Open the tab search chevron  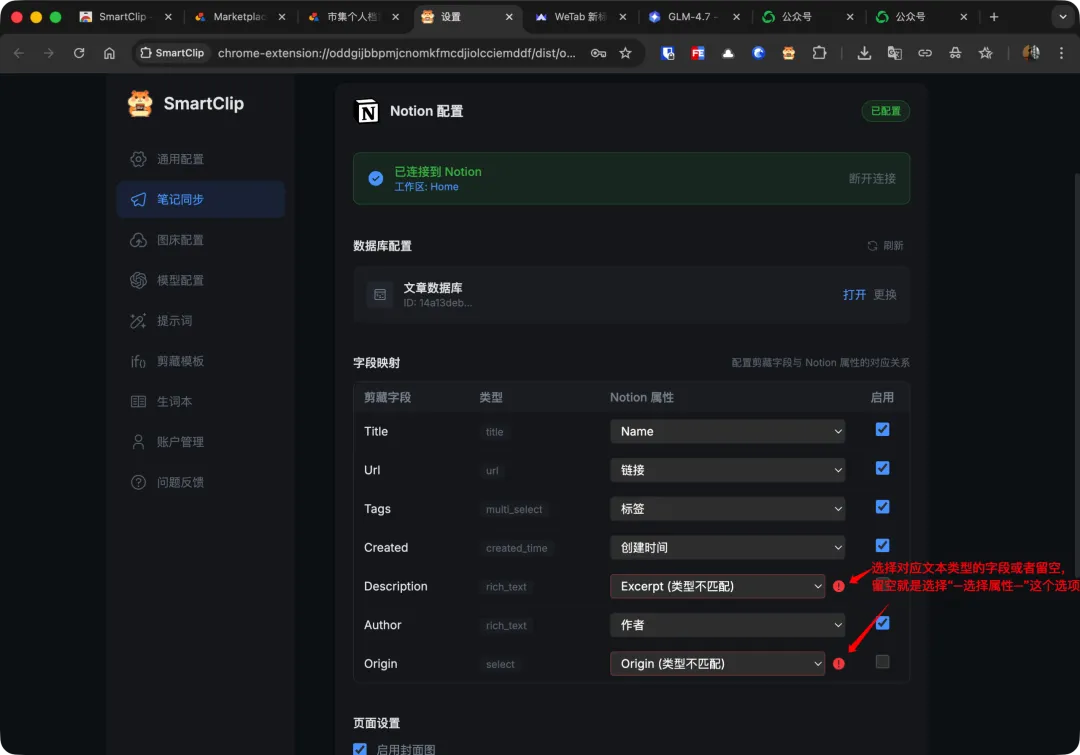click(1062, 17)
